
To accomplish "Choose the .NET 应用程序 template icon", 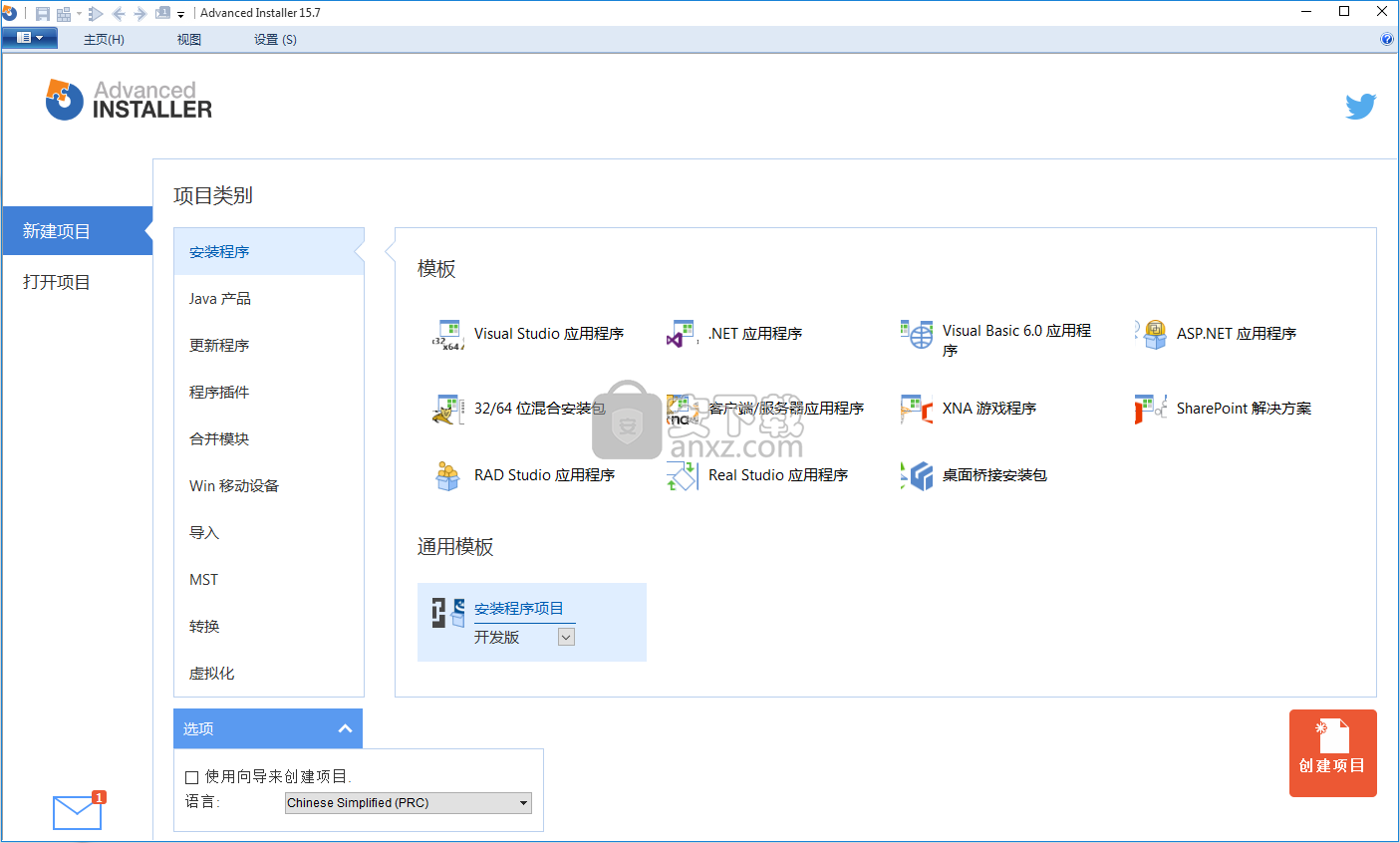I will [x=682, y=335].
